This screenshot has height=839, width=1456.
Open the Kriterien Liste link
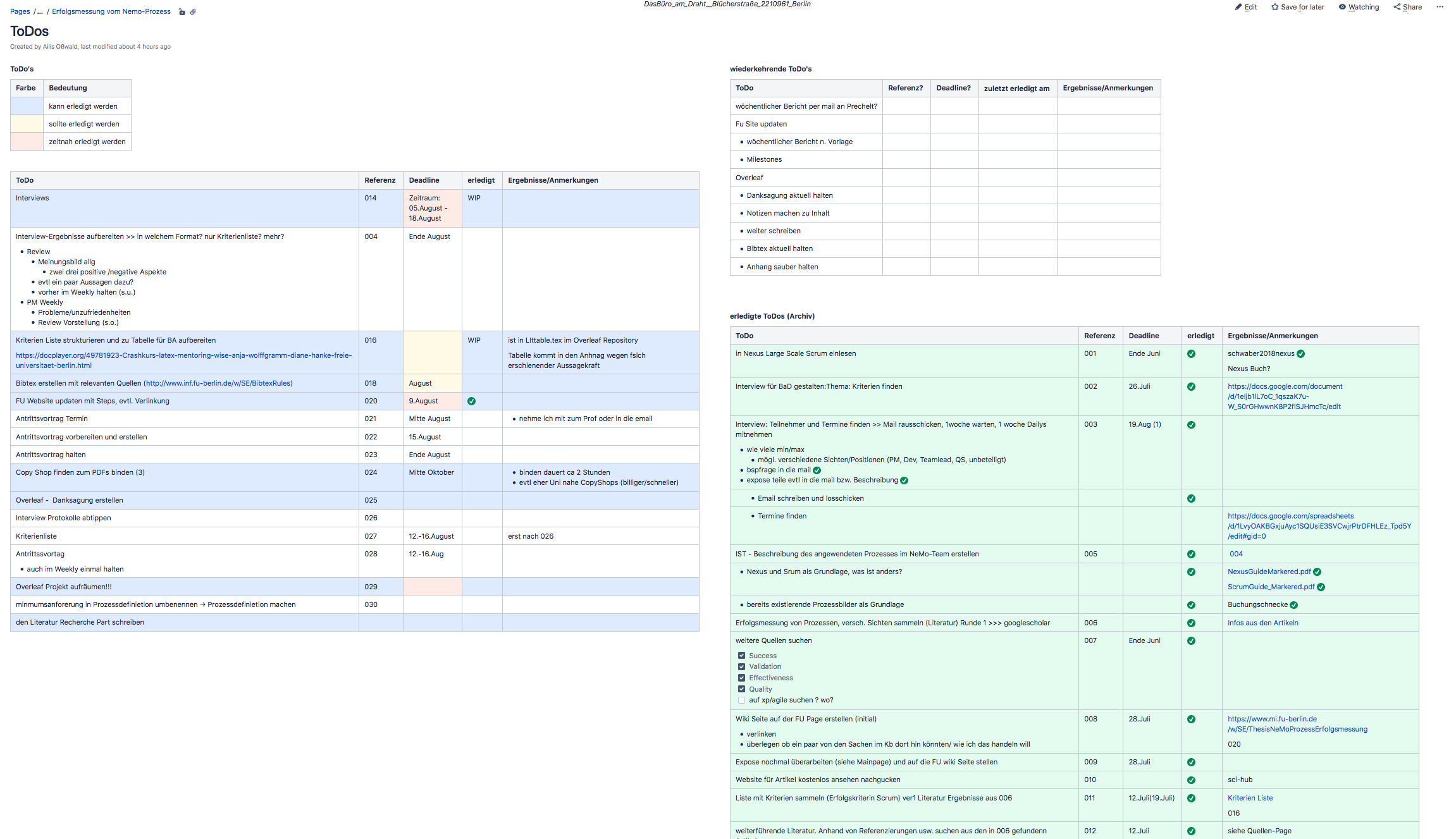[1250, 798]
